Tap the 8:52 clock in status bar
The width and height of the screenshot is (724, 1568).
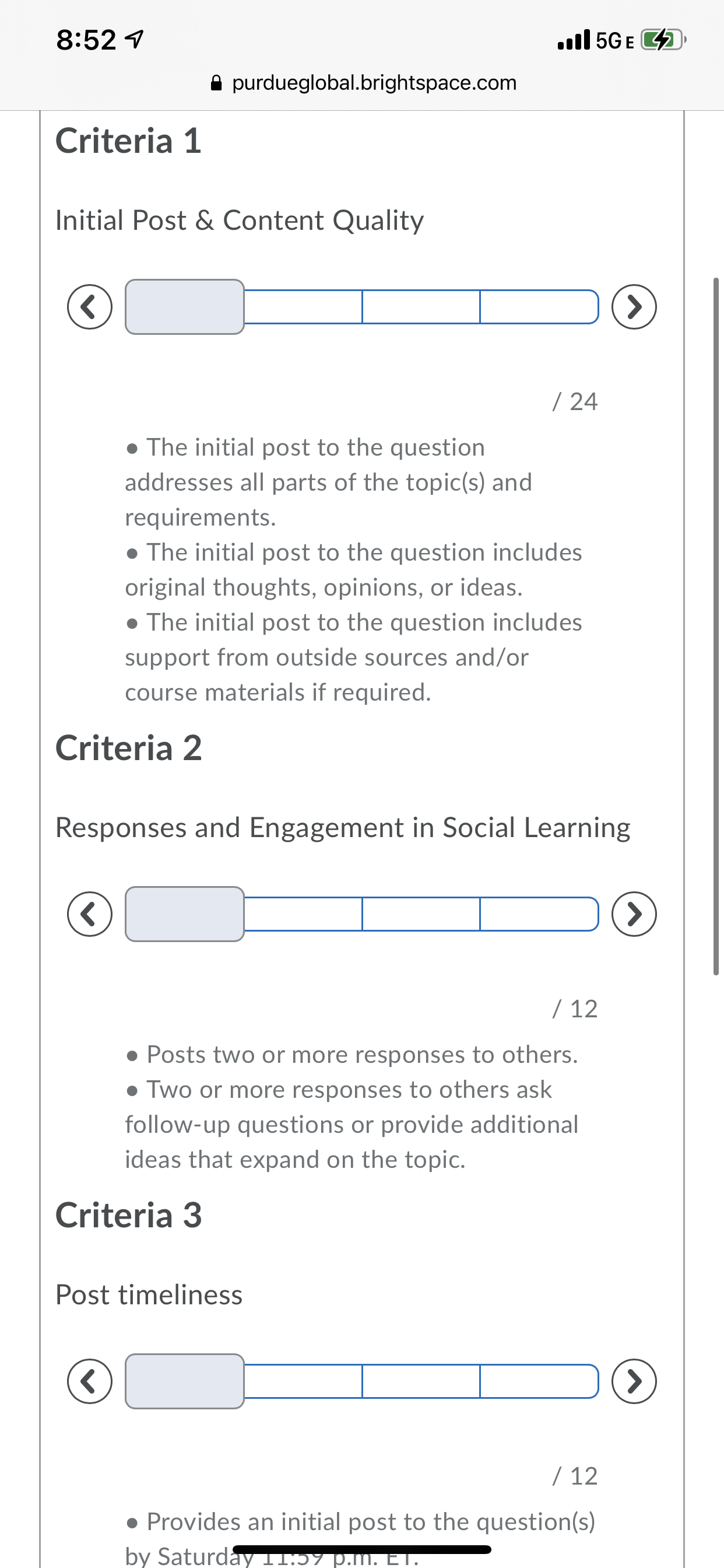(86, 40)
